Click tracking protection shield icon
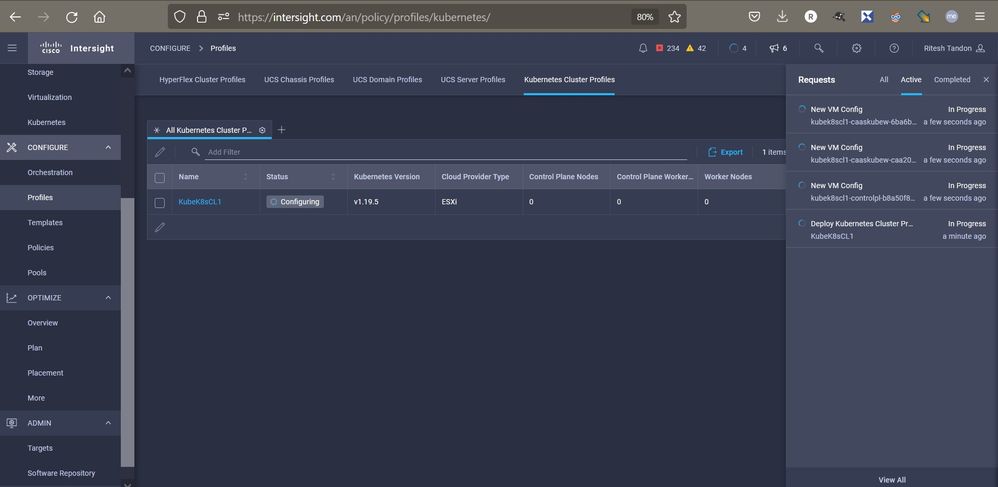 [x=180, y=17]
